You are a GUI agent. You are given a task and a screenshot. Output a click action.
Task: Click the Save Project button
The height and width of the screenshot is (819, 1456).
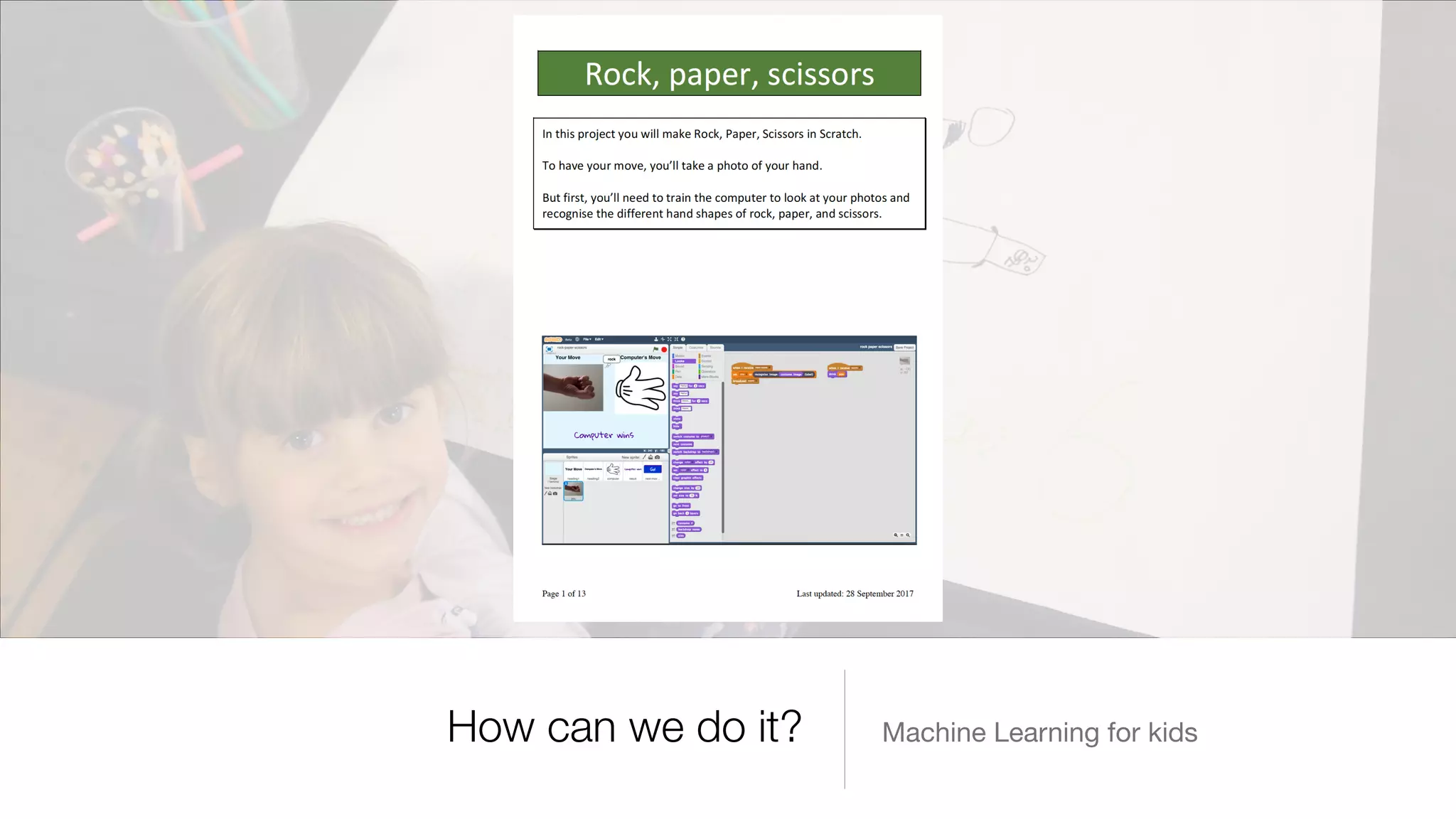904,348
